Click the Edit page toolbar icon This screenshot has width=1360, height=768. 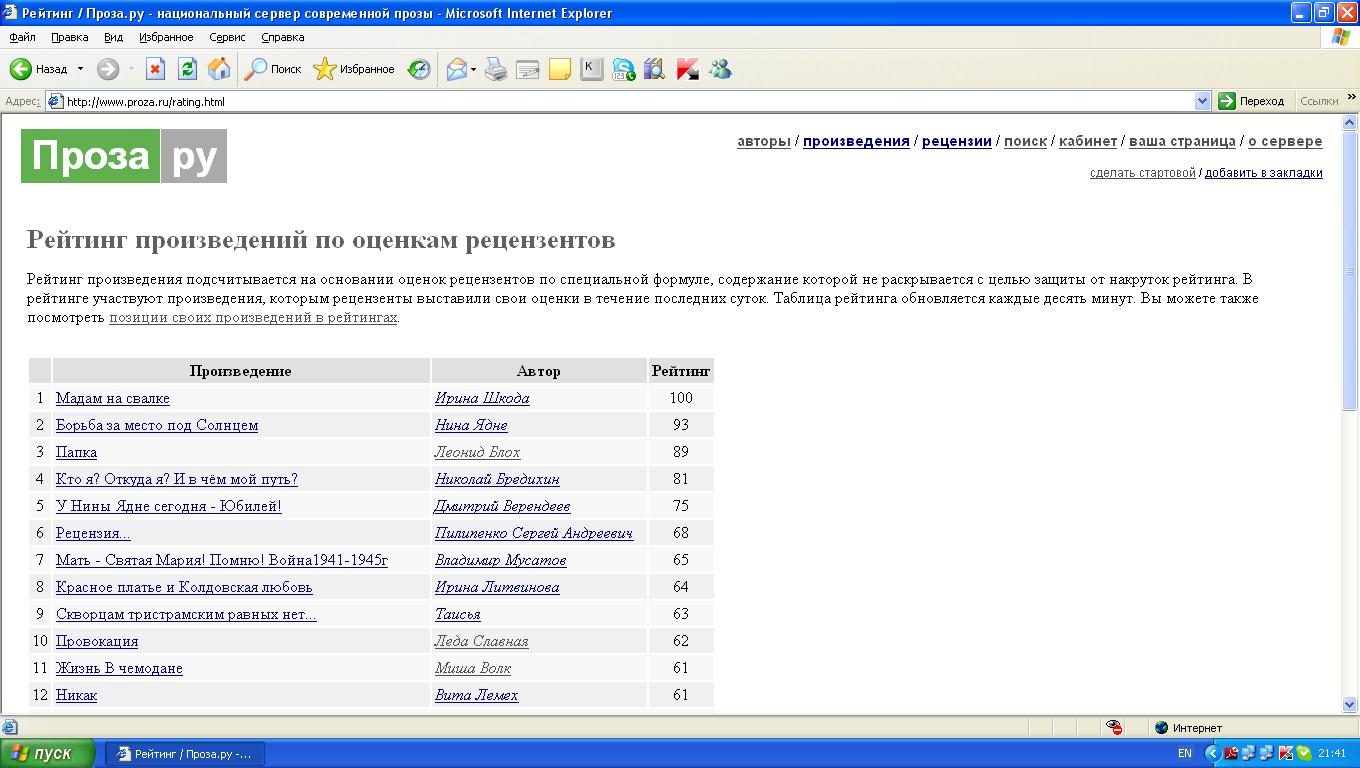(528, 69)
